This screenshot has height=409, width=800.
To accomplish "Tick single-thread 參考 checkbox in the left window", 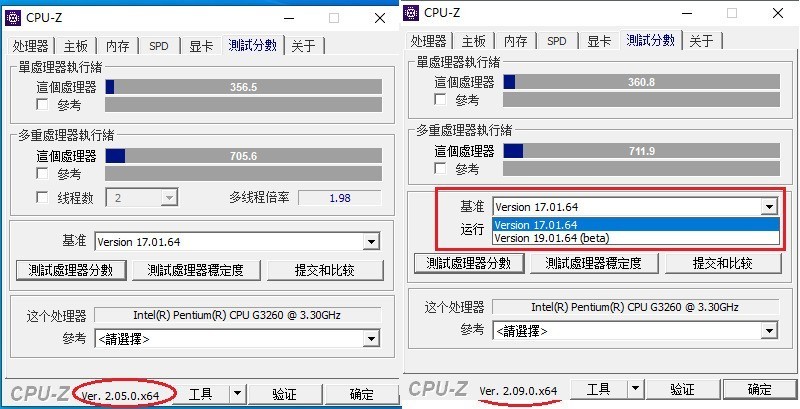I will pos(42,105).
